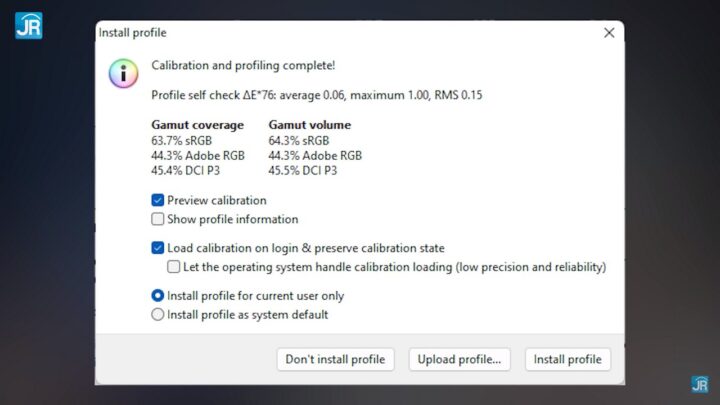Click the colorful info icon in dialog

click(x=123, y=72)
